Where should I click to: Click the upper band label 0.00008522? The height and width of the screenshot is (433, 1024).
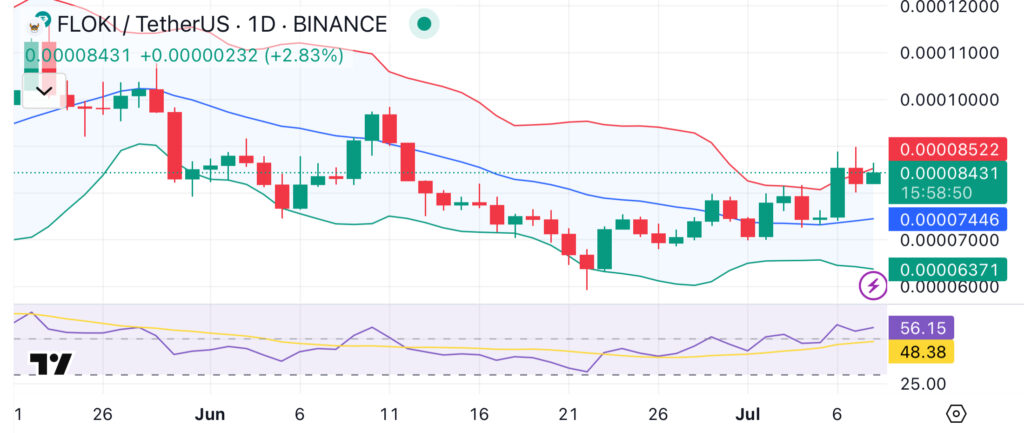[949, 150]
